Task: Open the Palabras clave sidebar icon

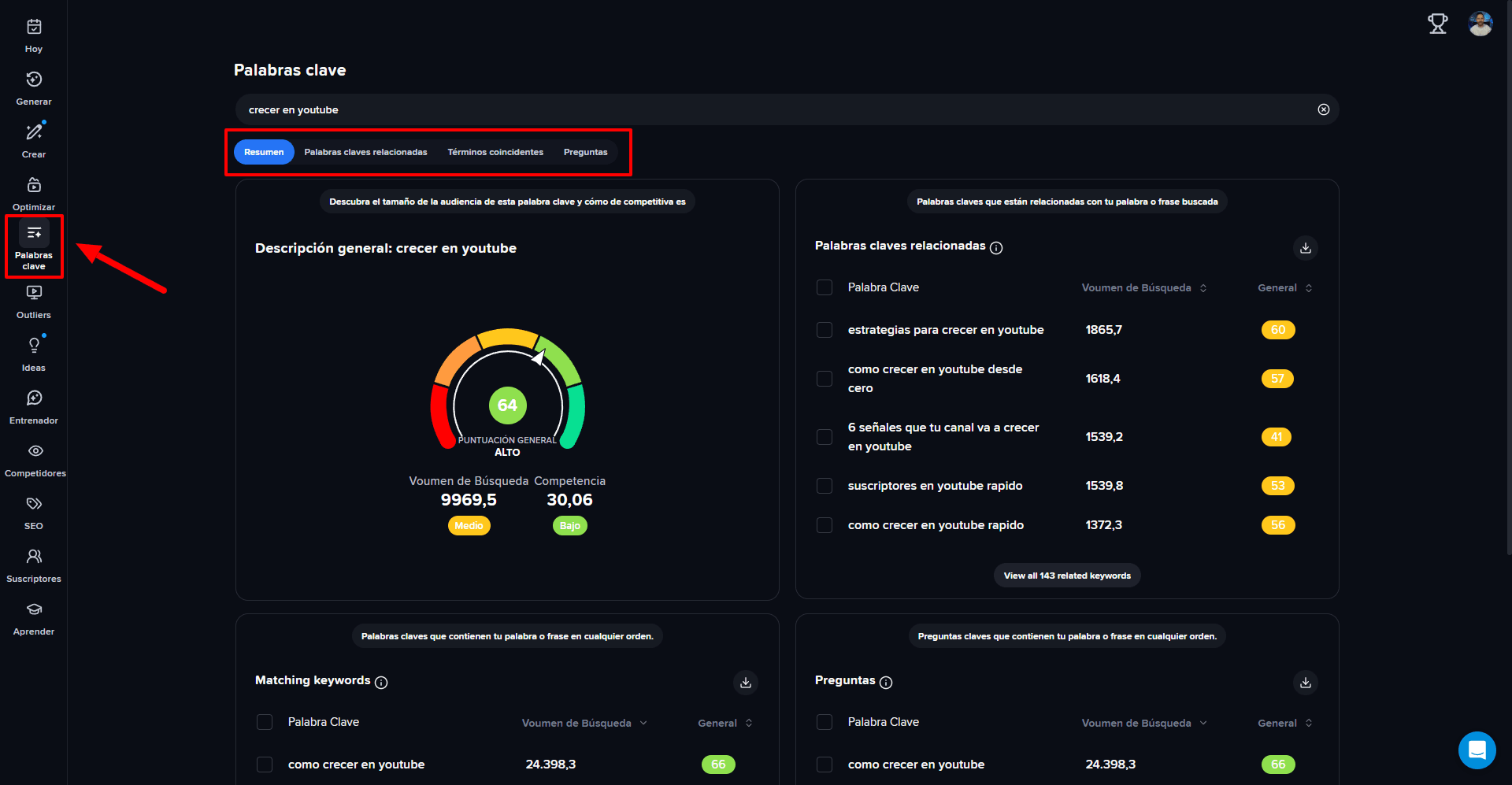Action: coord(34,233)
